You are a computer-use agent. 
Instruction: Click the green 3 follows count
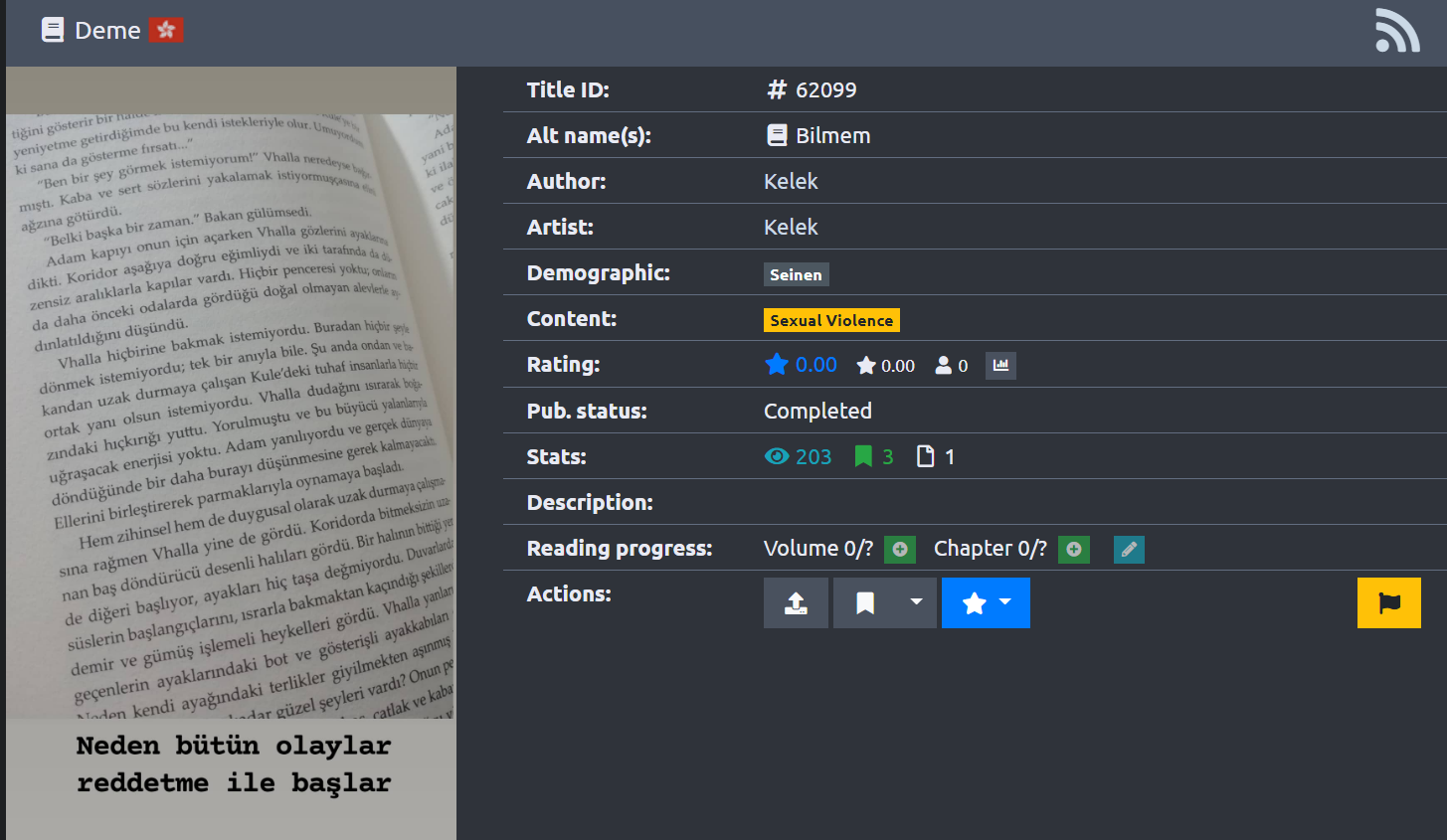tap(888, 456)
